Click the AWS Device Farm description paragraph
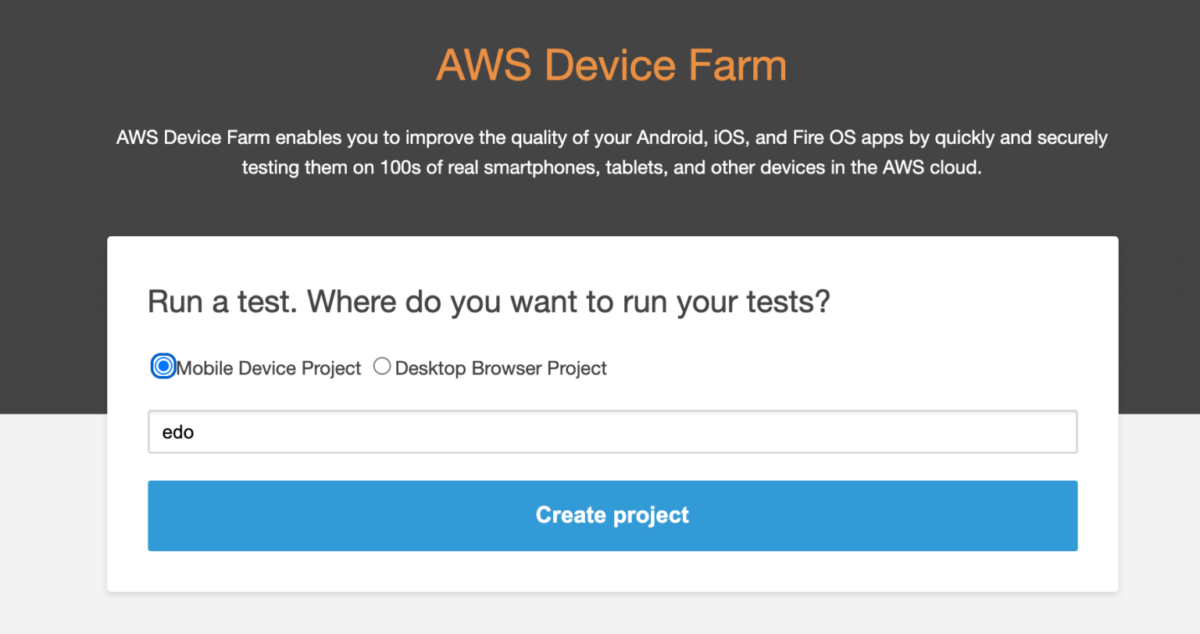Screen dimensions: 1200x634 [x=612, y=152]
